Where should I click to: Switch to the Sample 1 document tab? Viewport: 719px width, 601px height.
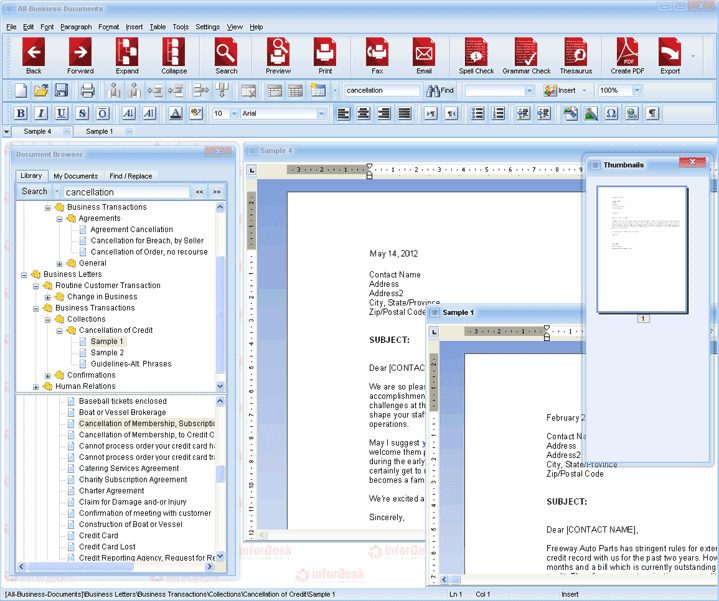pyautogui.click(x=99, y=132)
